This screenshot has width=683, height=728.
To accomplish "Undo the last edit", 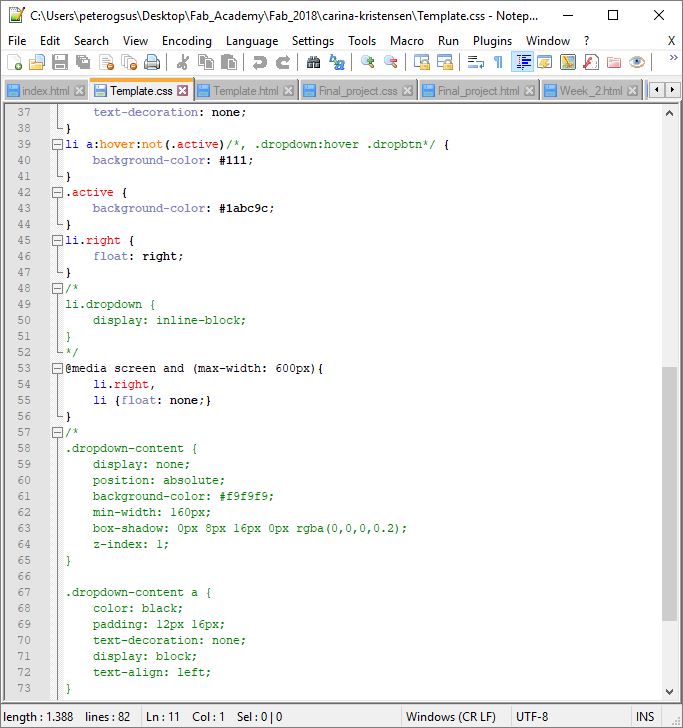I will click(260, 62).
